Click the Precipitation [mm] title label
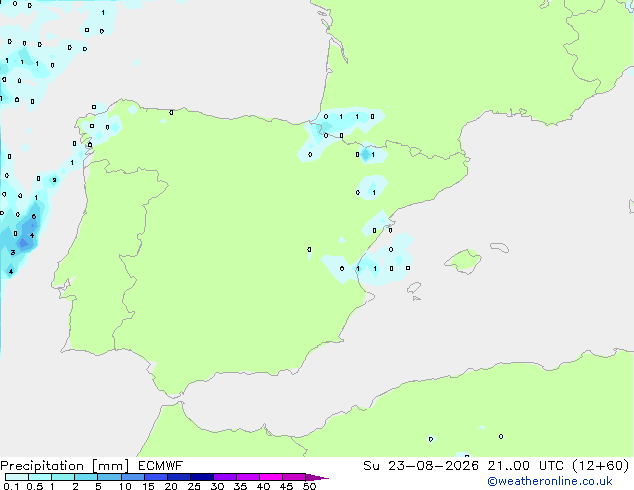Viewport: 634px width, 490px height. [65, 466]
